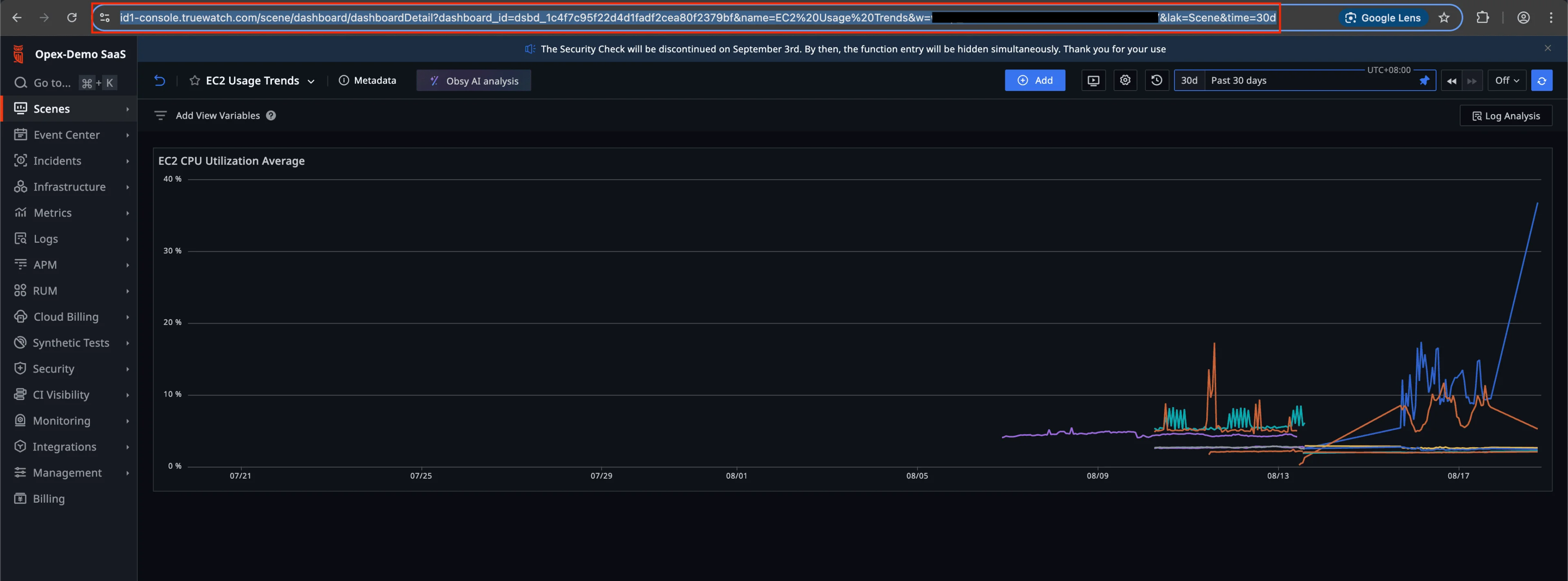Click the blue refresh button
Screen dimensions: 1568x581
tap(1541, 80)
